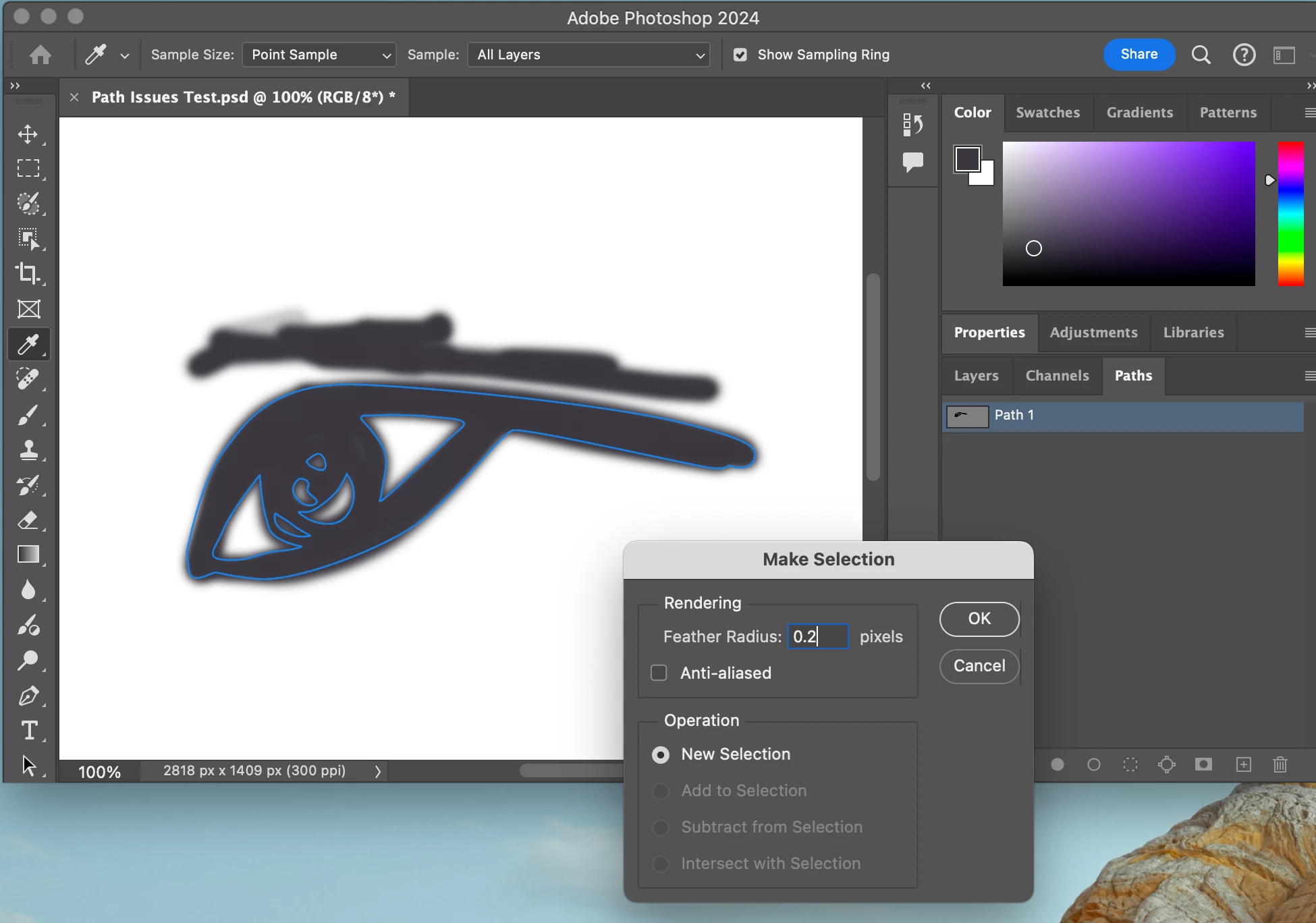Select the Move tool
Screen dimensions: 1316x923
[28, 134]
